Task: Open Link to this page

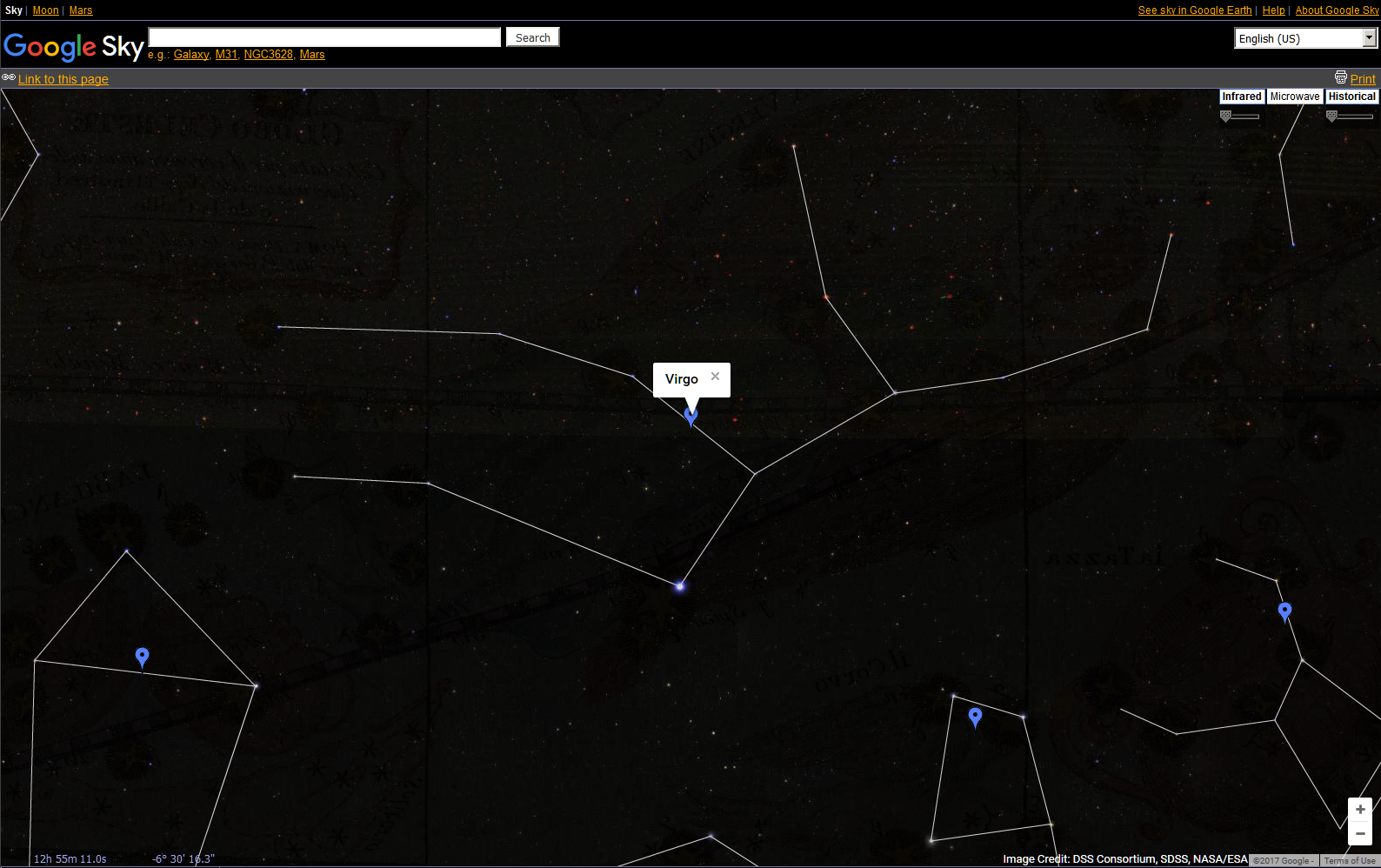Action: [63, 79]
